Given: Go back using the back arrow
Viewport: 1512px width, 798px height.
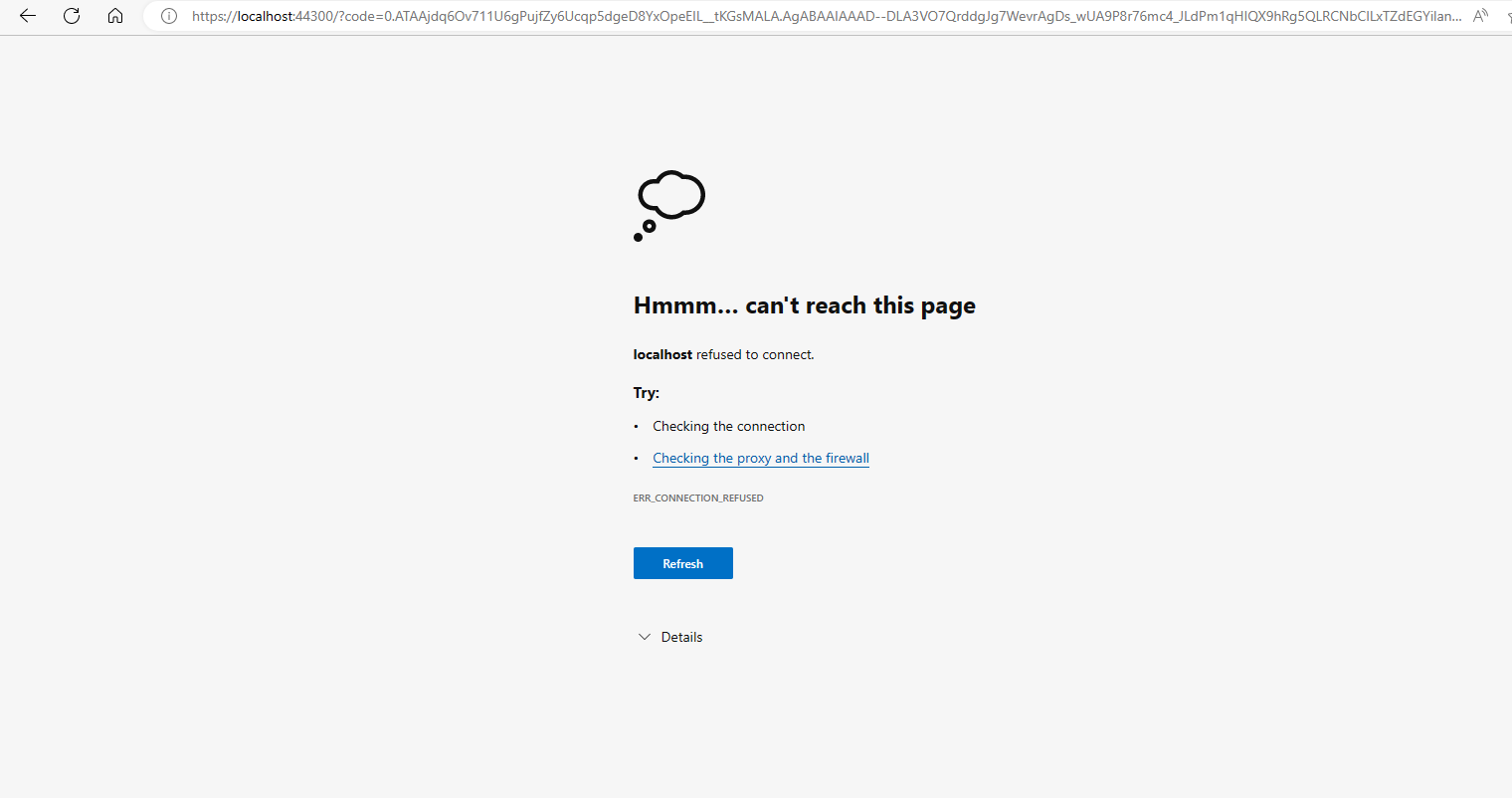Looking at the screenshot, I should click(28, 16).
